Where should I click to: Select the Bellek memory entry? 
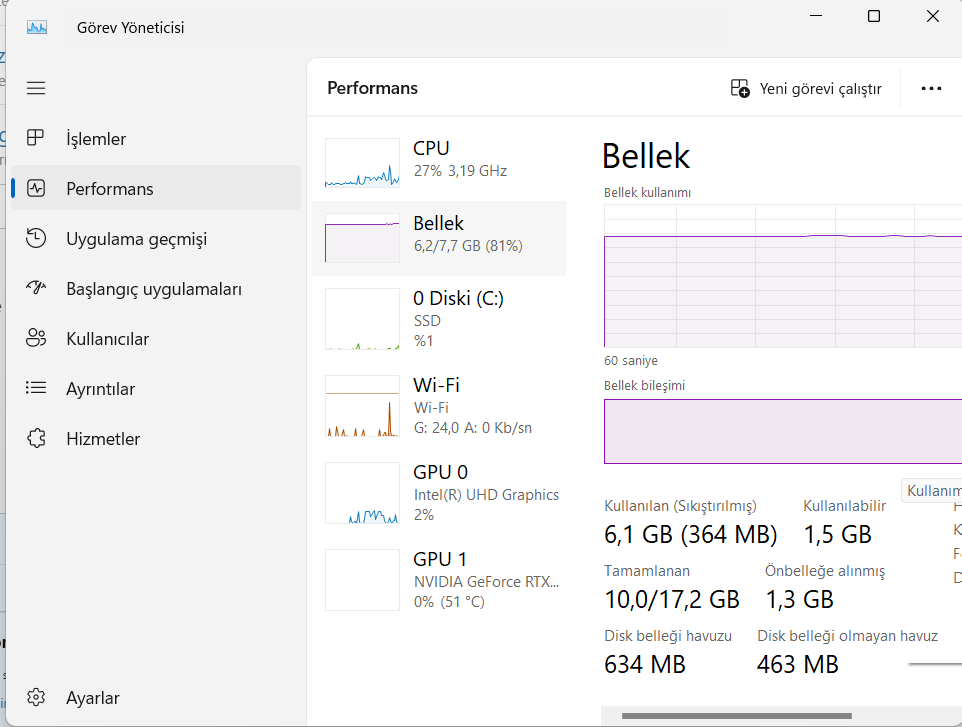[x=438, y=238]
